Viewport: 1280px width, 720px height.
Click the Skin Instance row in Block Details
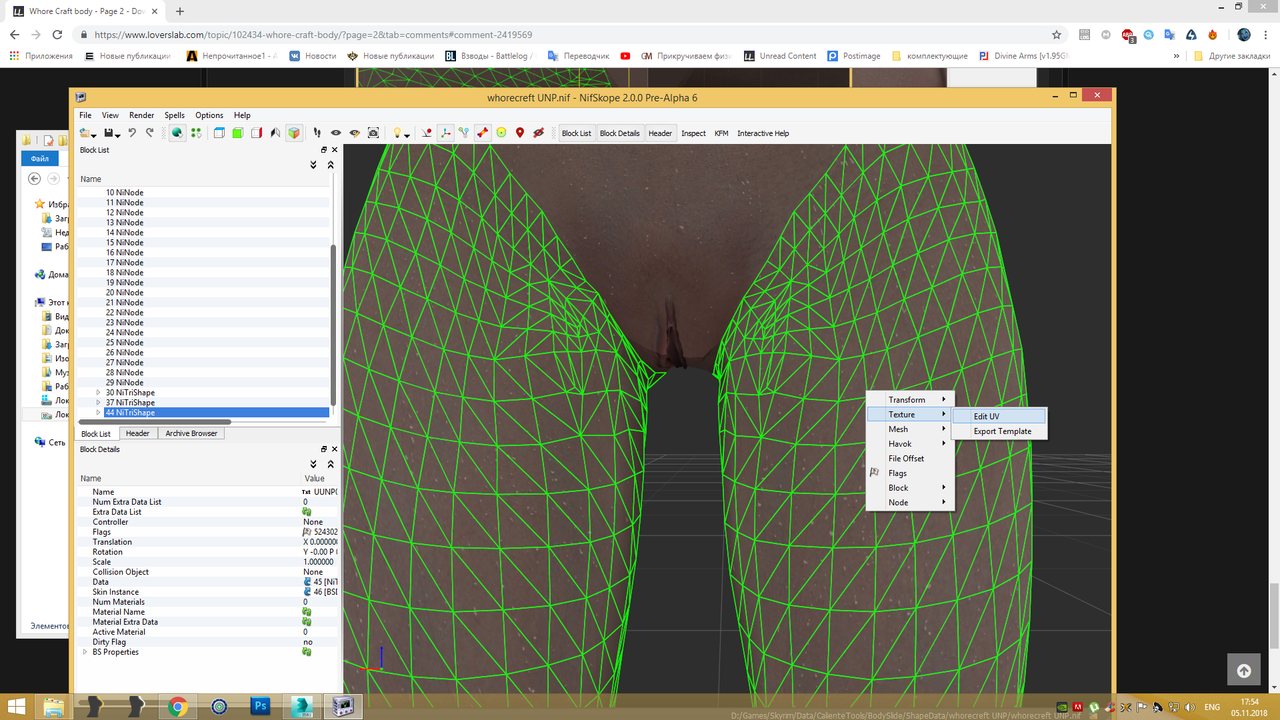click(209, 592)
